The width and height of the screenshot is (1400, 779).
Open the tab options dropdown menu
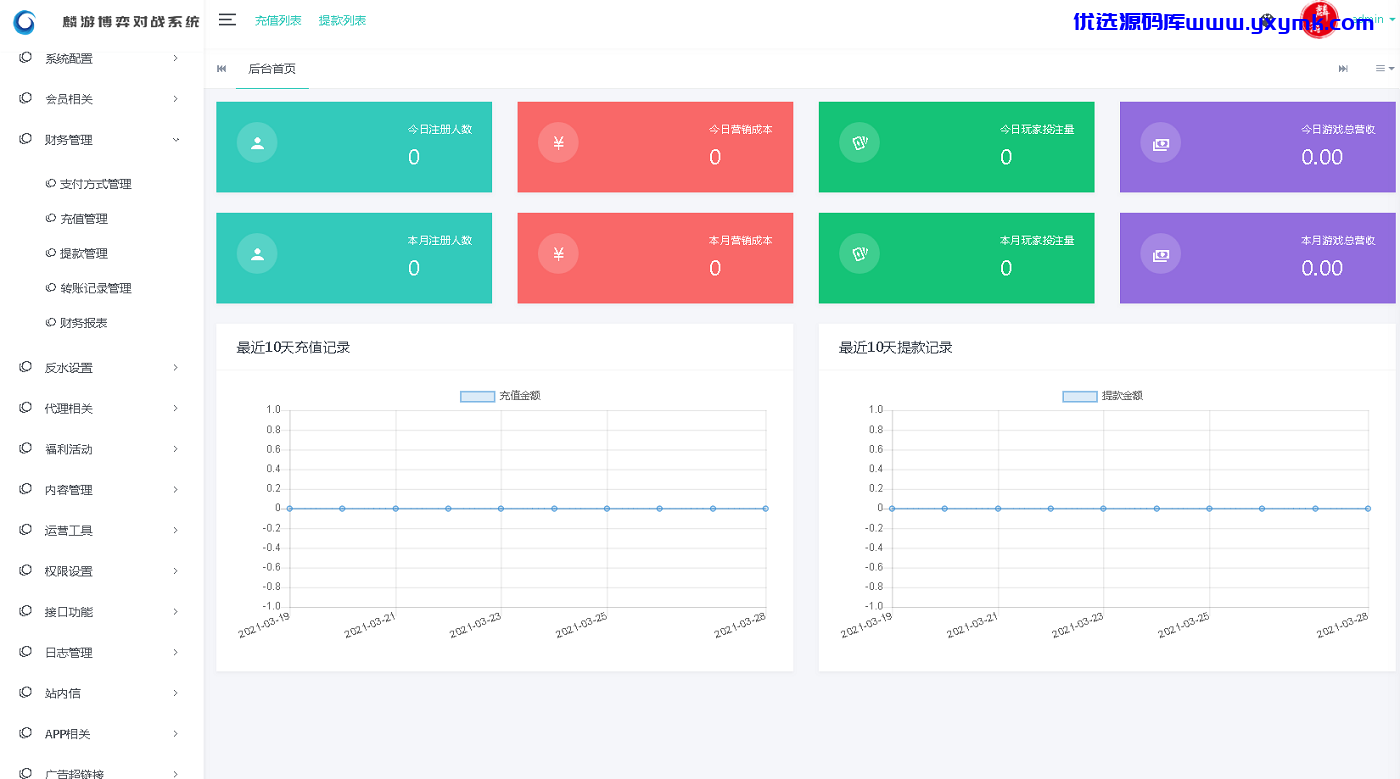coord(1384,68)
